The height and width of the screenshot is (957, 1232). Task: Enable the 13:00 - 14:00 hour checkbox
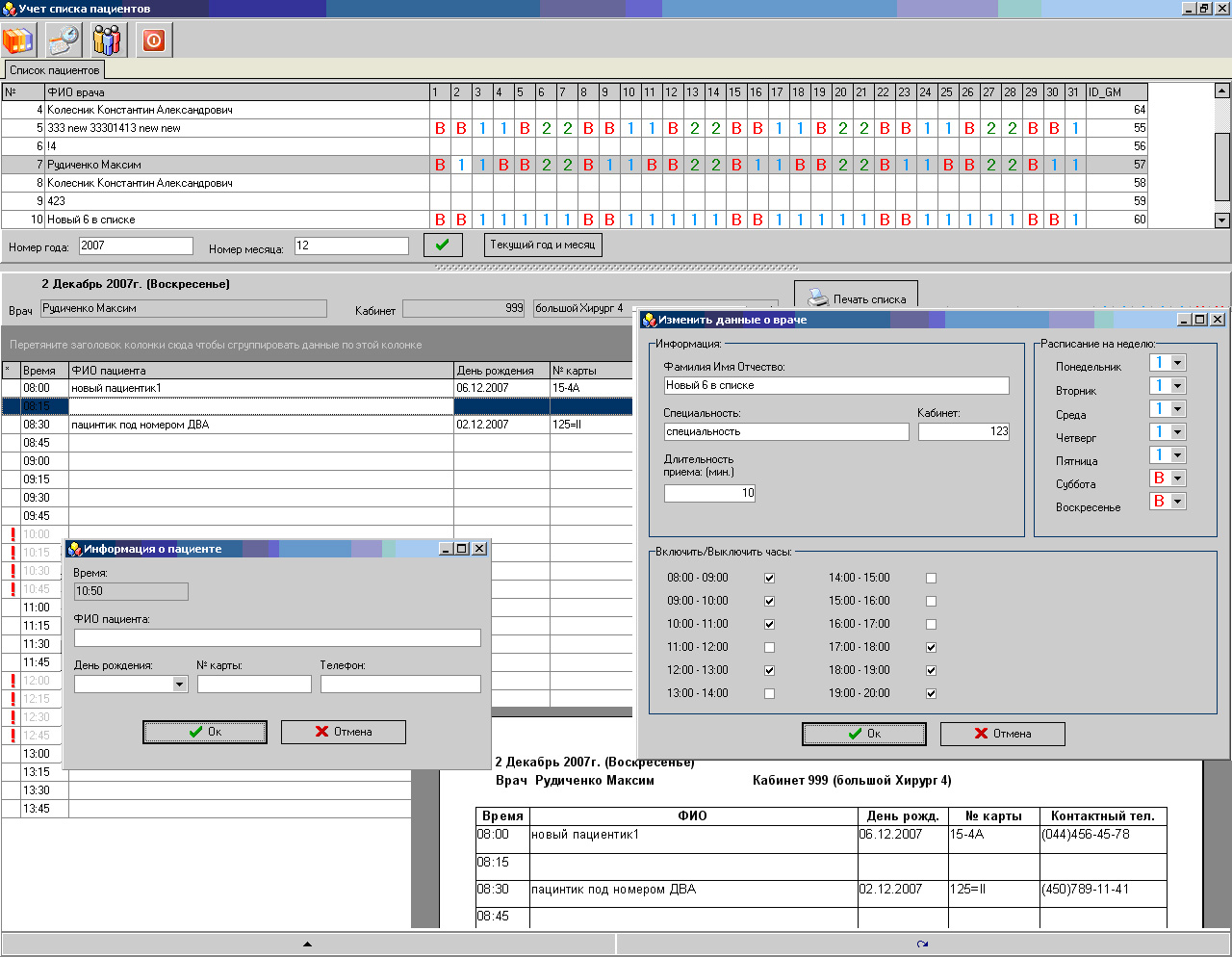(769, 694)
